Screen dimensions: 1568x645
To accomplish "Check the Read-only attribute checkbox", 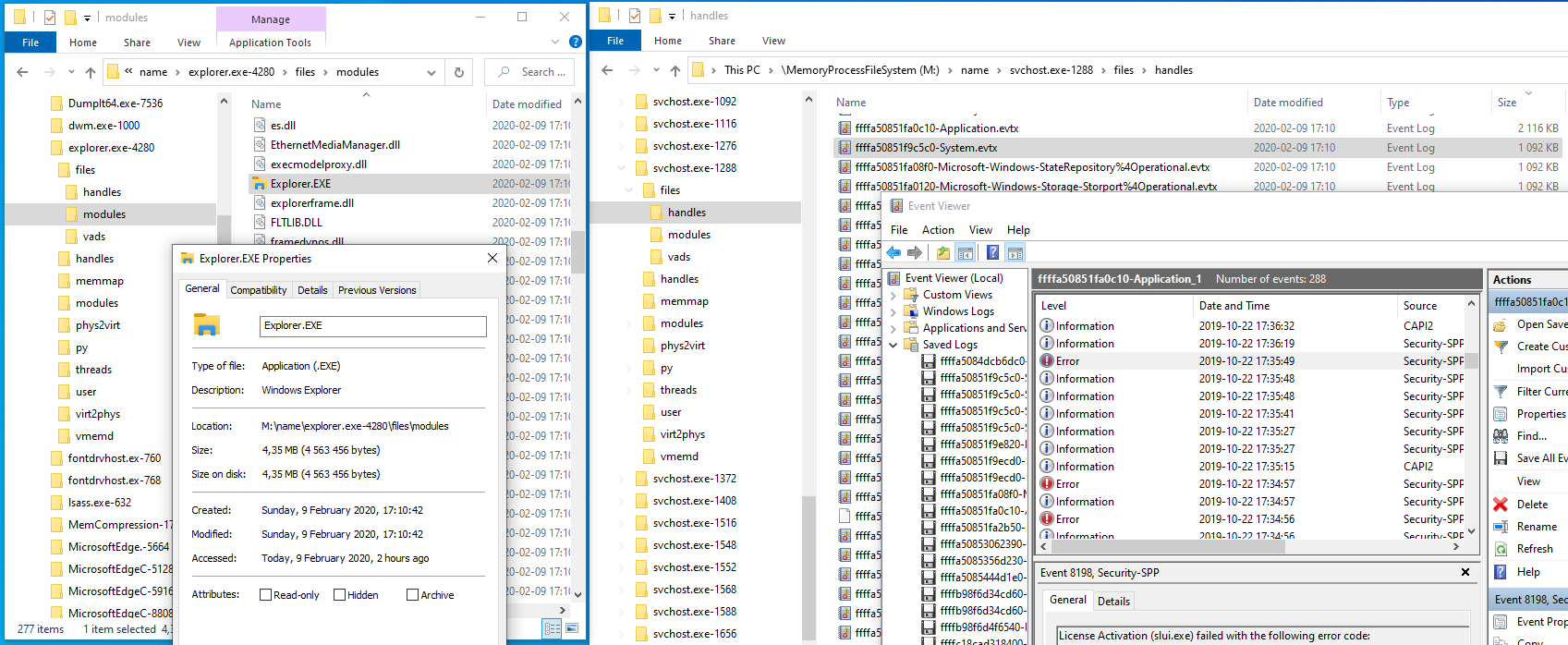I will (266, 595).
